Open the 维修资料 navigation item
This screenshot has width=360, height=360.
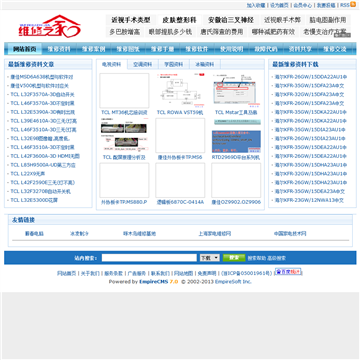click(59, 49)
